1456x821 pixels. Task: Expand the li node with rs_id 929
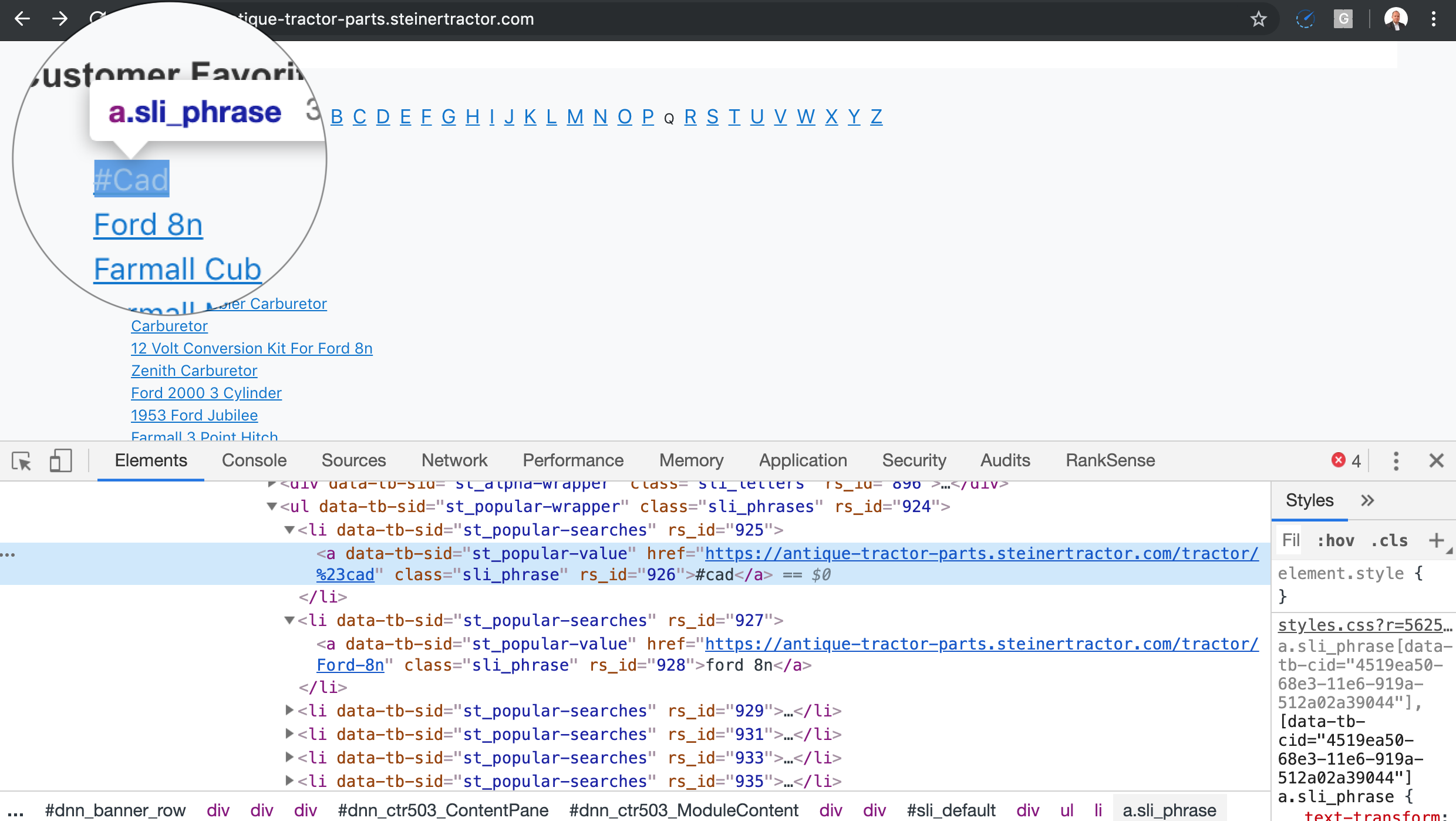[x=289, y=711]
